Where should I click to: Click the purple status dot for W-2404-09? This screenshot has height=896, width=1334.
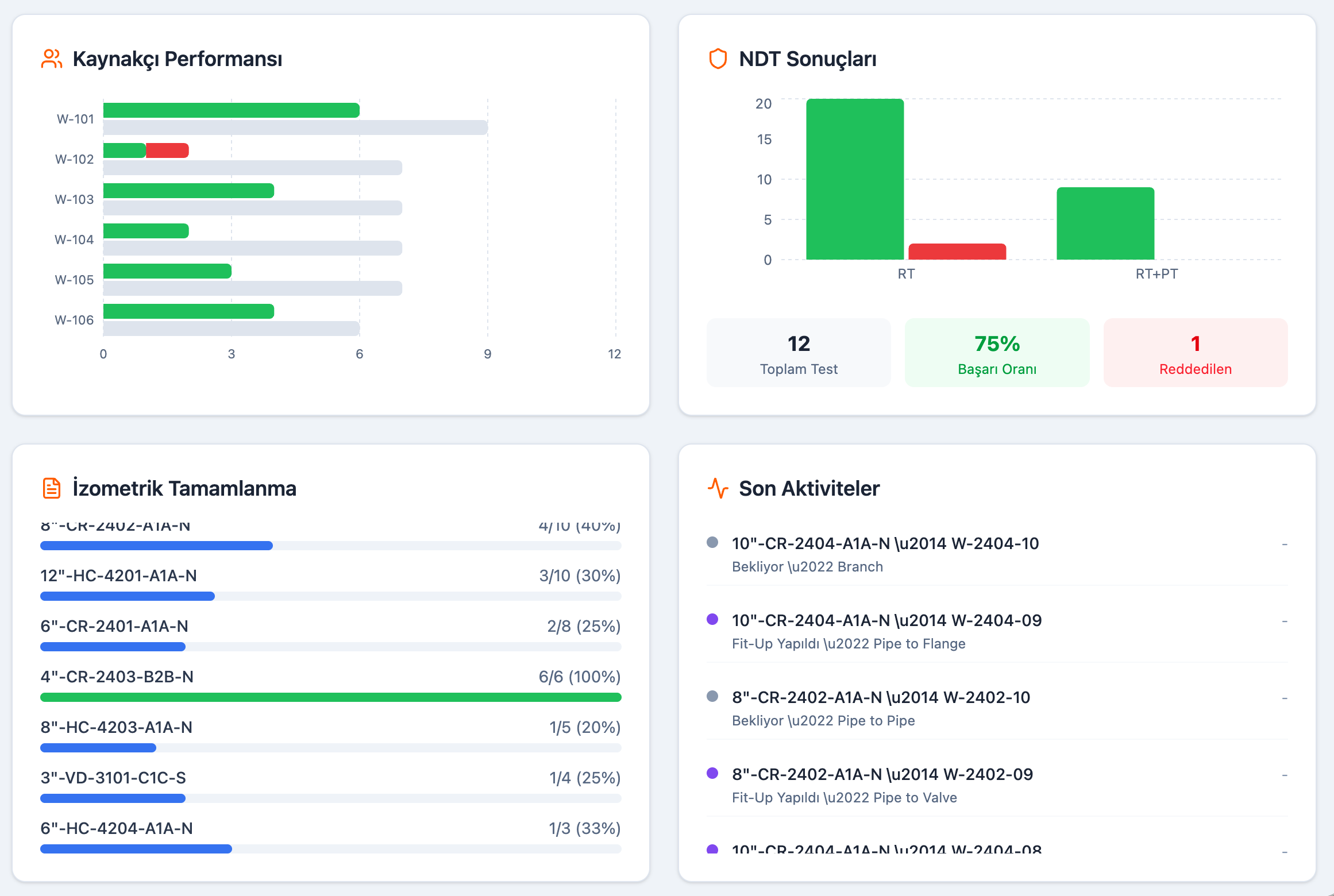click(712, 619)
